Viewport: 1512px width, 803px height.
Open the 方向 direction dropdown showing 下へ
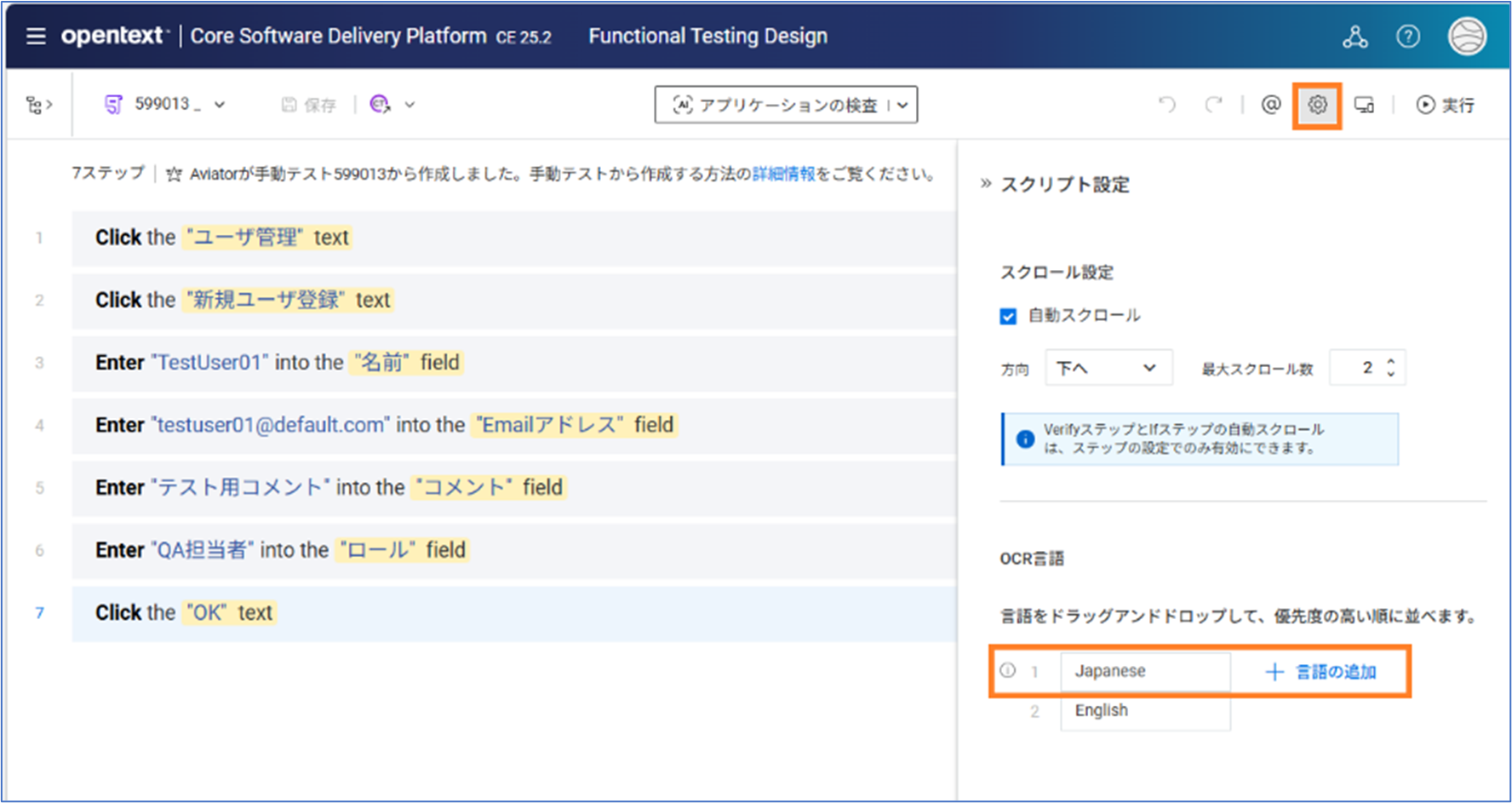(x=1108, y=368)
